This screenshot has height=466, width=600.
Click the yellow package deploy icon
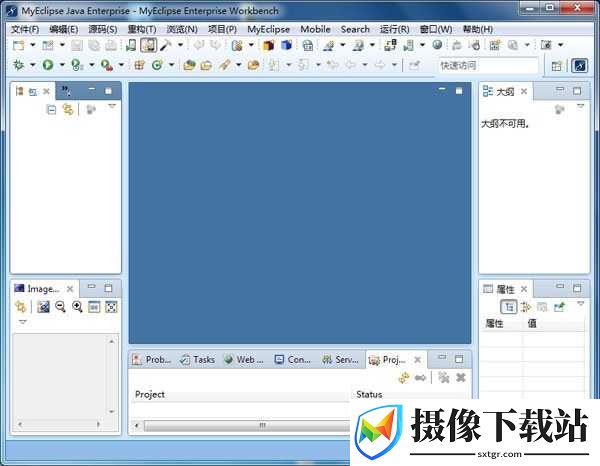coord(268,46)
